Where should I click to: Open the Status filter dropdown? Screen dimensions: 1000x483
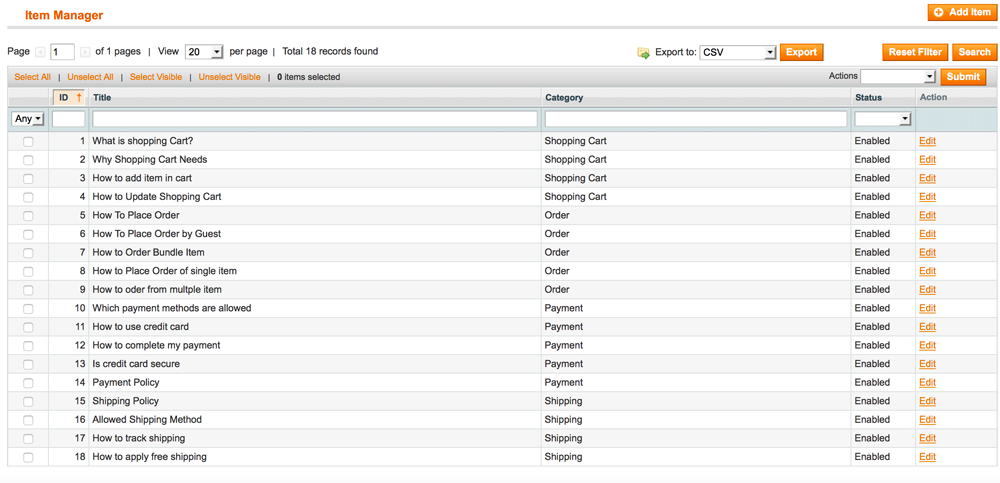click(x=883, y=119)
